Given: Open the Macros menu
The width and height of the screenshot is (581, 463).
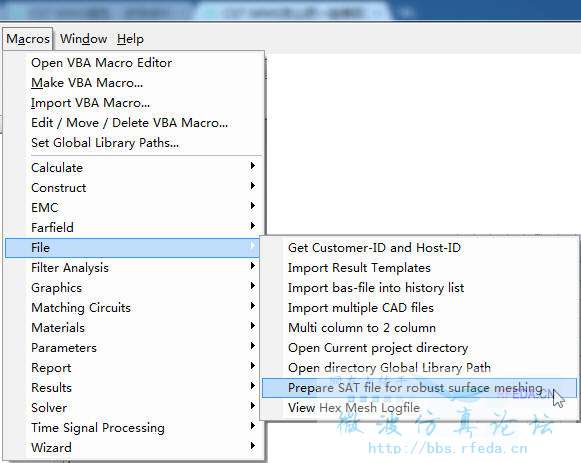Looking at the screenshot, I should click(x=28, y=39).
